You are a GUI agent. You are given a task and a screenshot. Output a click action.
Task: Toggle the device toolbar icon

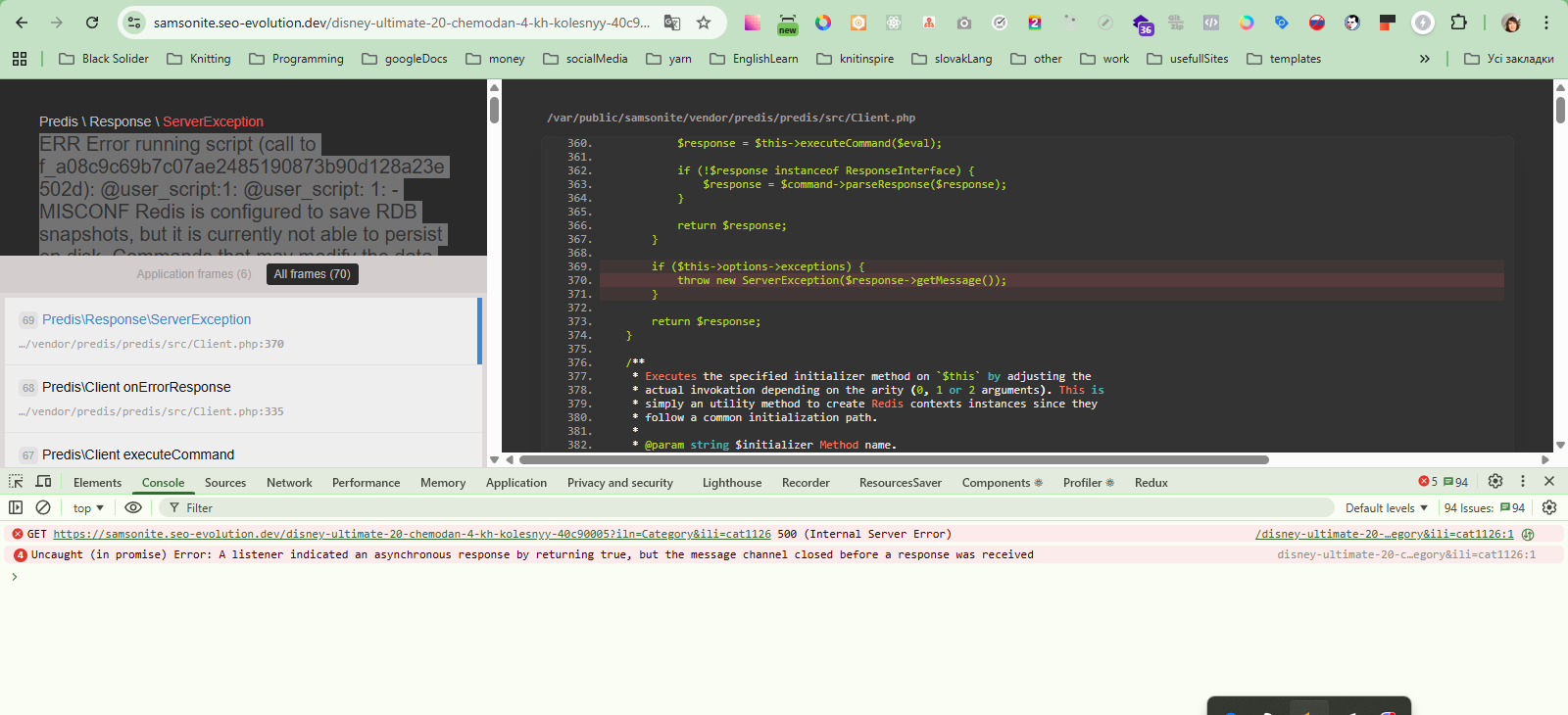(x=43, y=482)
